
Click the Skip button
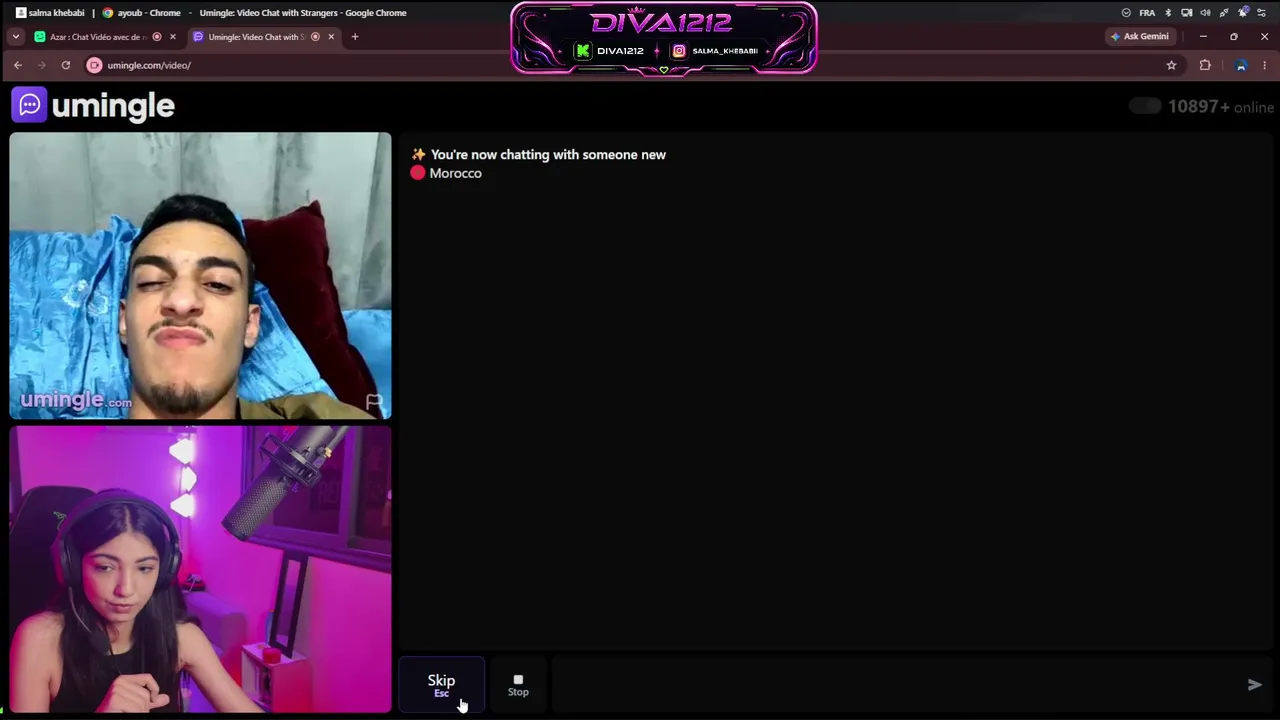coord(441,685)
